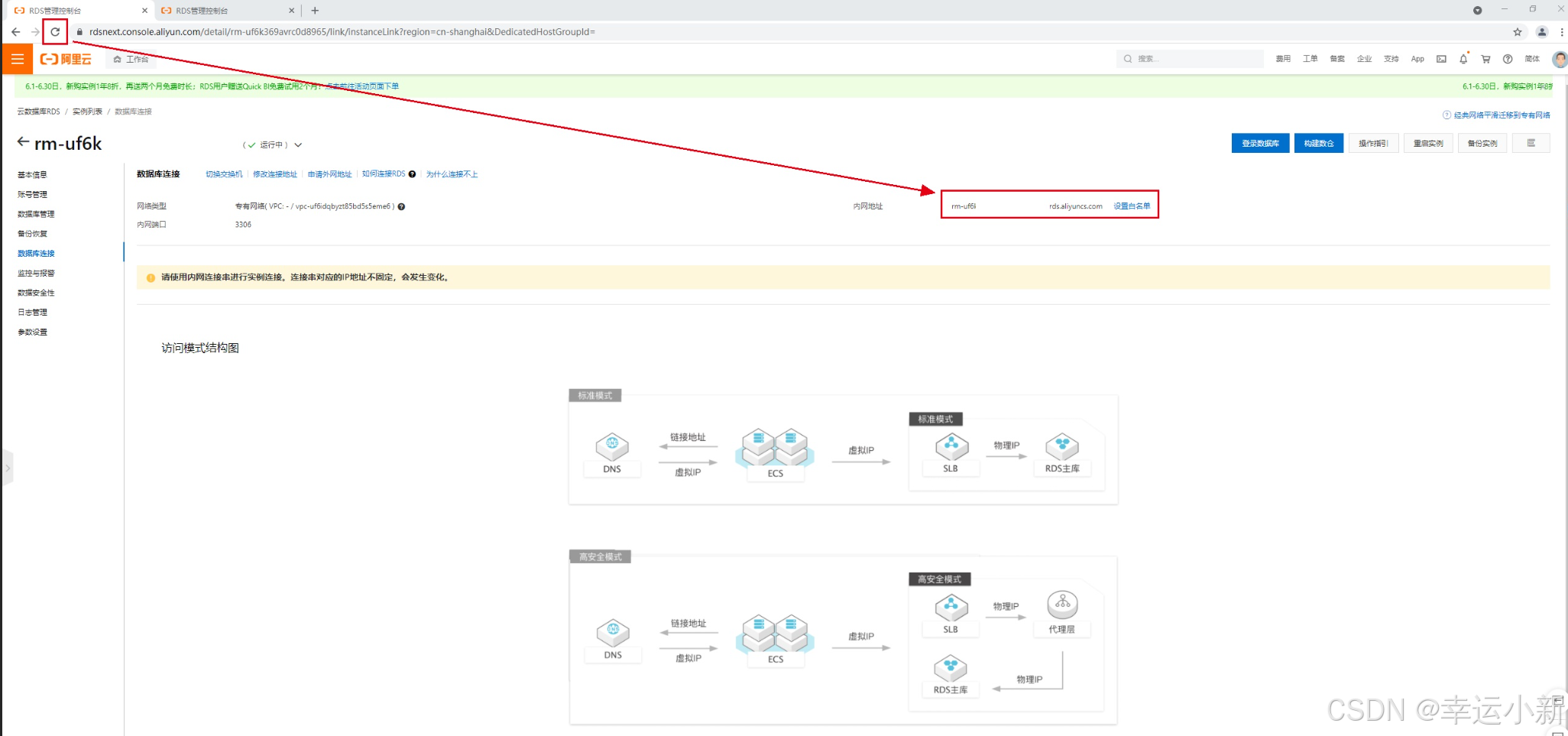This screenshot has width=1568, height=736.
Task: Open the help question mark in header
Action: click(x=1508, y=59)
